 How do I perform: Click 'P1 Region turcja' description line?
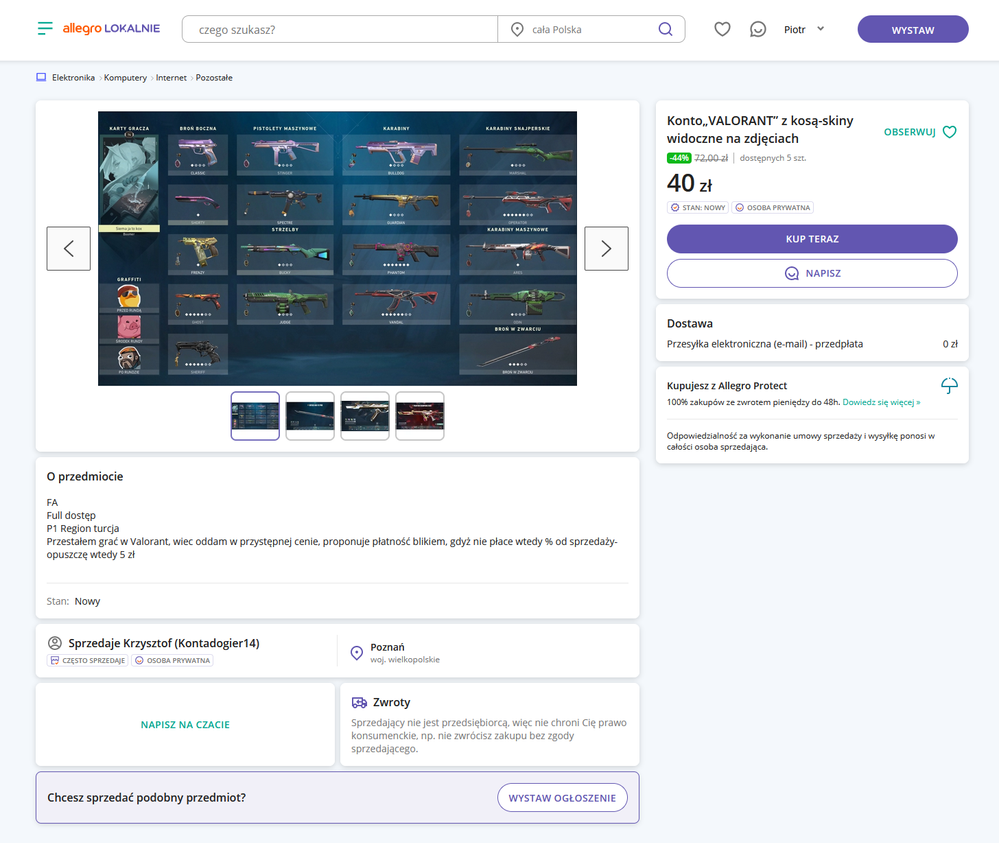[83, 528]
